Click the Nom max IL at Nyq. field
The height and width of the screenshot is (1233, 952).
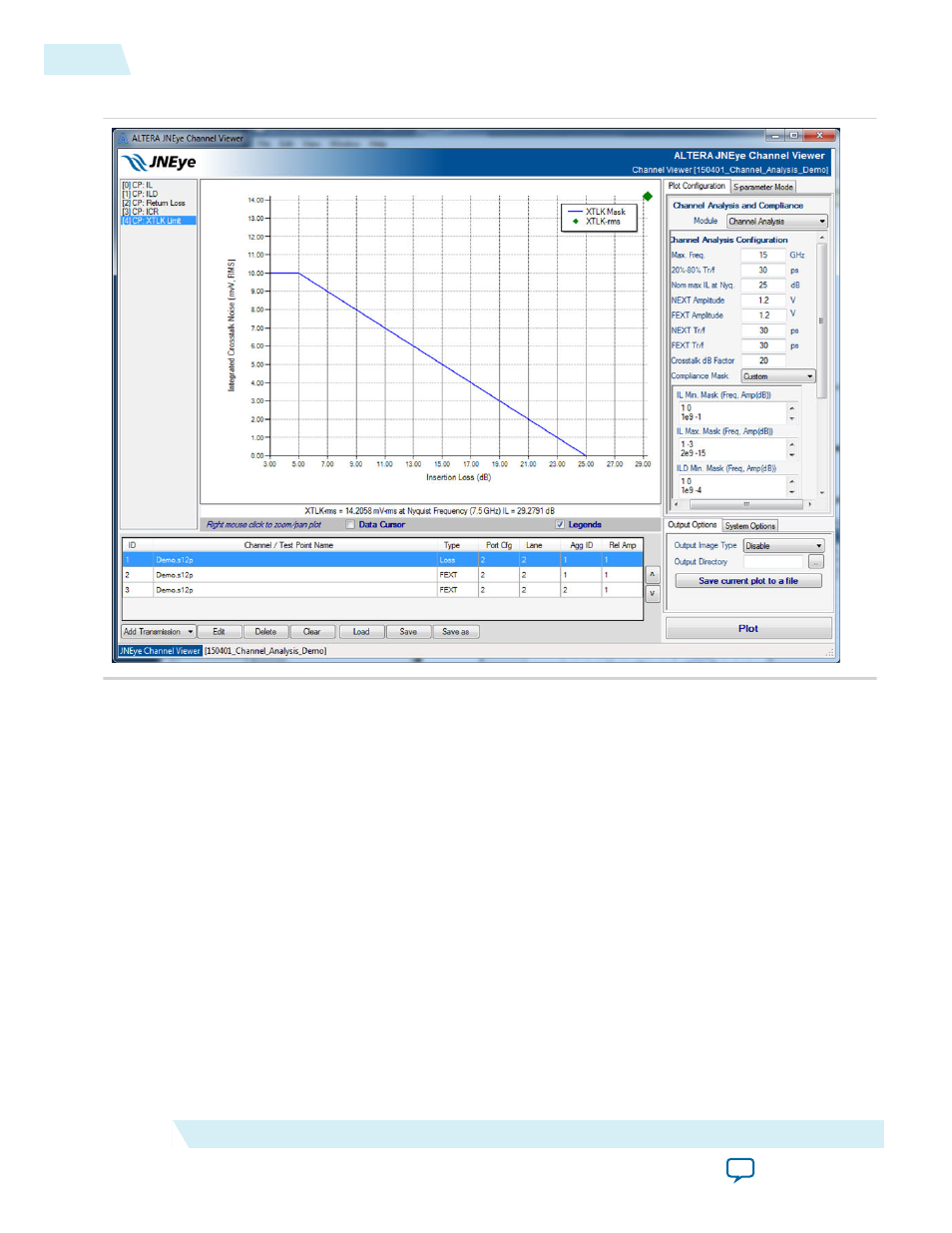click(763, 286)
